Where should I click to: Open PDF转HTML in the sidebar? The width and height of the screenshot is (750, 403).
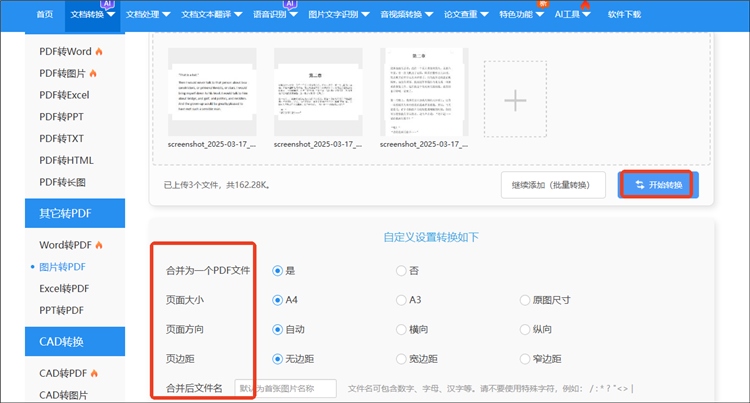coord(66,160)
